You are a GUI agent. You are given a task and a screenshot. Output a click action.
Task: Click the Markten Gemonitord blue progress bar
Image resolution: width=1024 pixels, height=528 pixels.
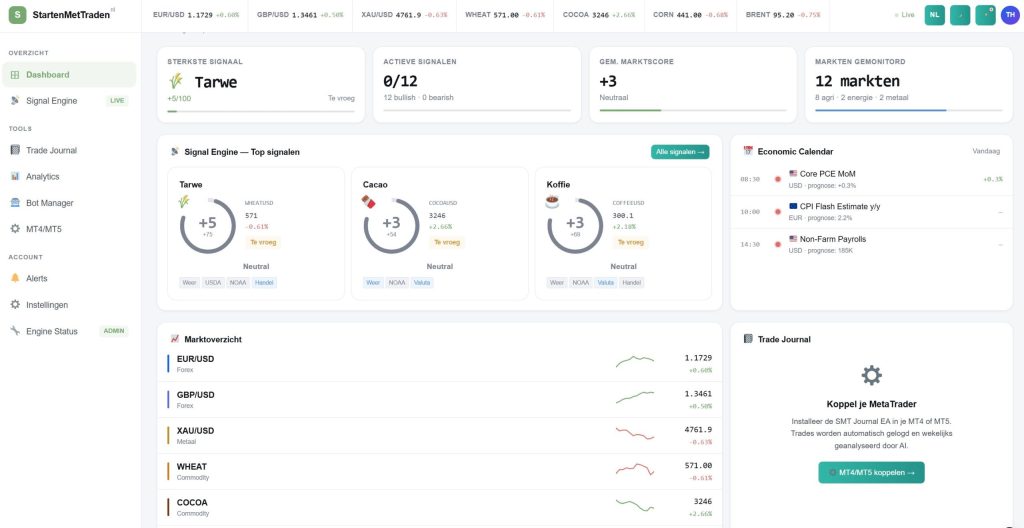tap(908, 110)
